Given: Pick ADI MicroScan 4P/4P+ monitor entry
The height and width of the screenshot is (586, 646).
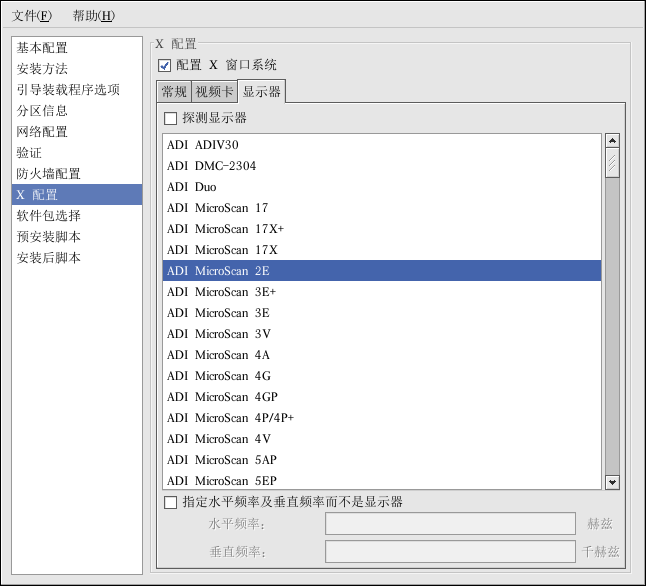Looking at the screenshot, I should click(x=230, y=418).
